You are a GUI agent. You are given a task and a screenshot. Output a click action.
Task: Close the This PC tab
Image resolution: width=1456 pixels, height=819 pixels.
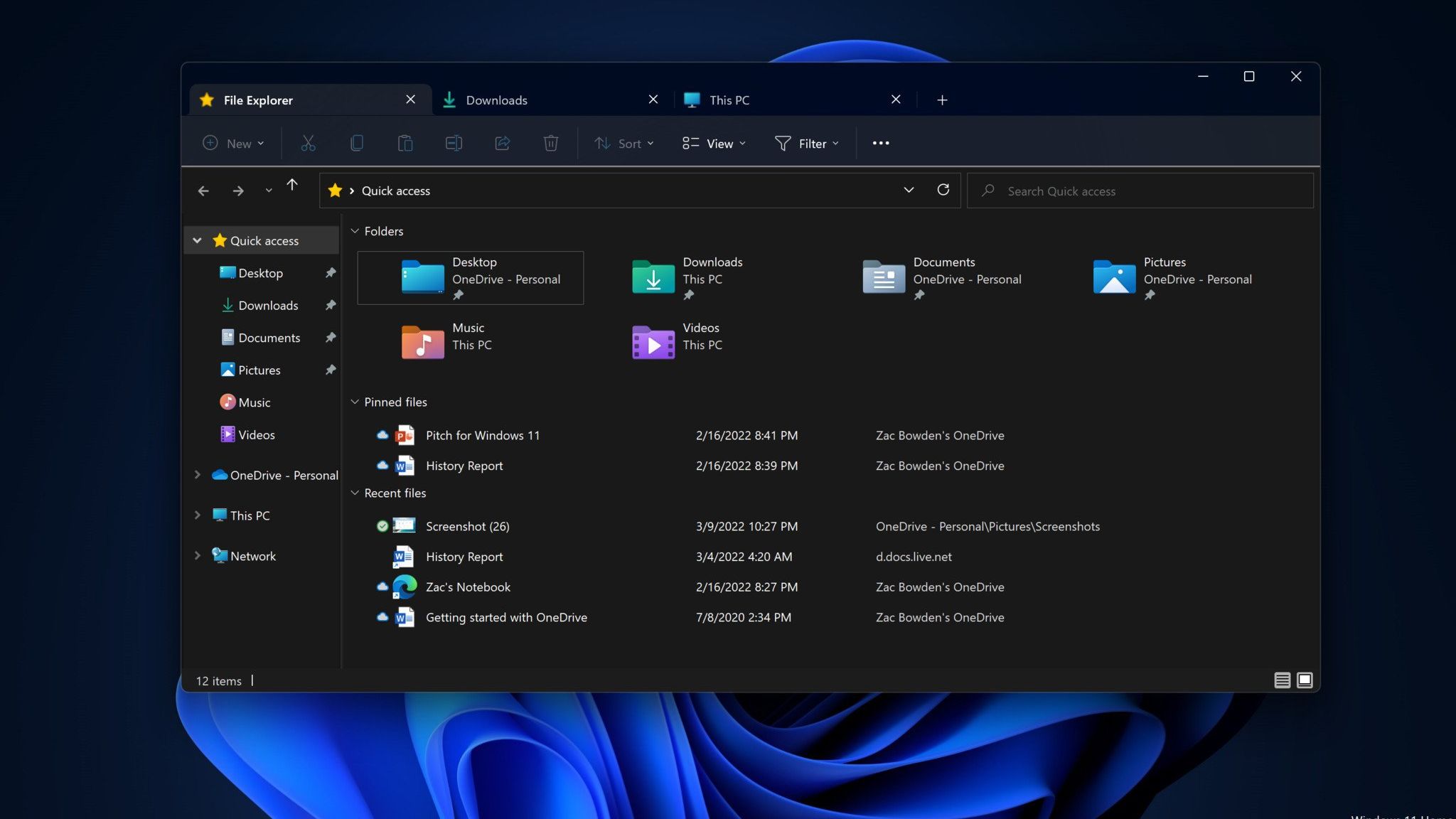(896, 100)
